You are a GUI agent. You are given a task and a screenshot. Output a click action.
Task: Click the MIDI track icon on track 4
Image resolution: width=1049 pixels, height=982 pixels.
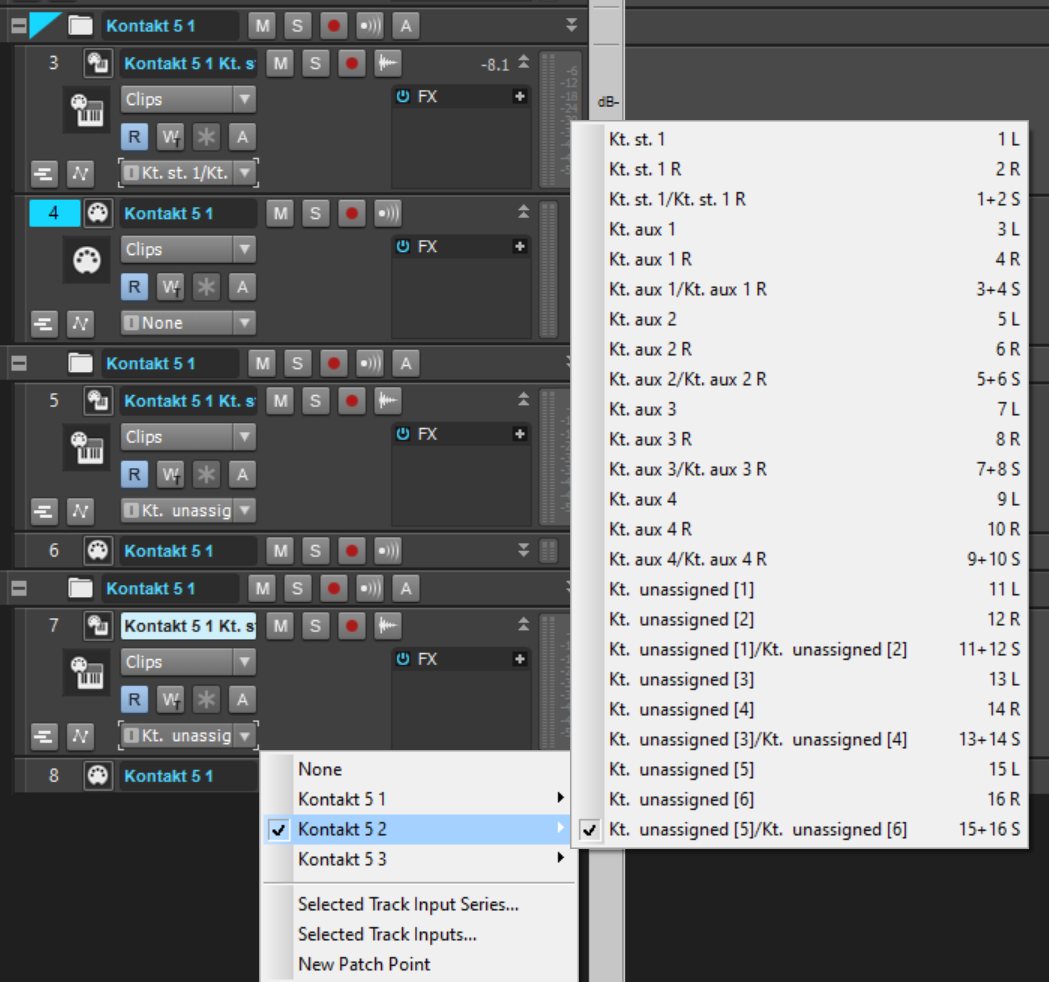point(98,213)
